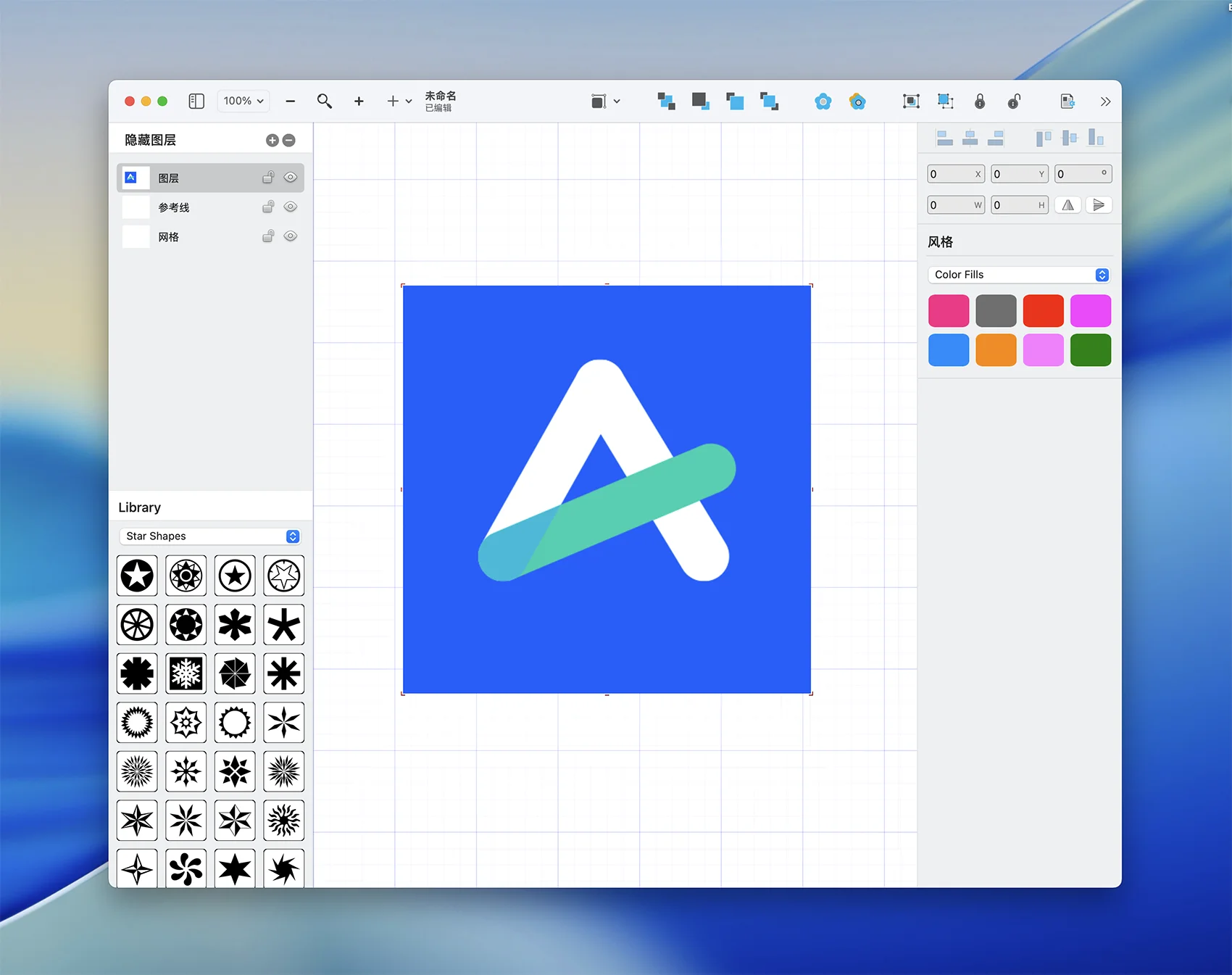The width and height of the screenshot is (1232, 975).
Task: Click the blue flower effect icon
Action: coord(823,101)
